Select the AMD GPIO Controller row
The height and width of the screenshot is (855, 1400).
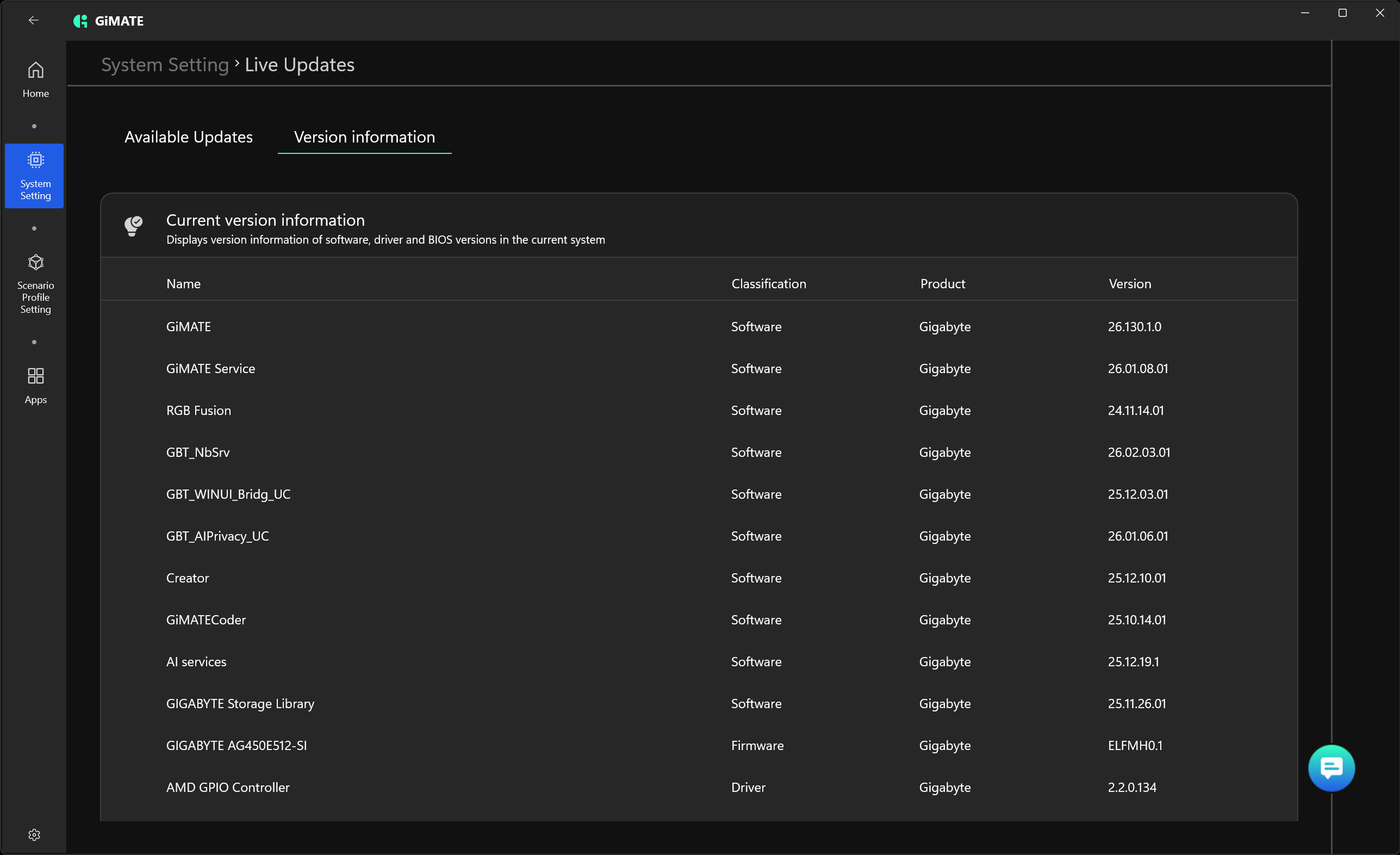point(228,788)
